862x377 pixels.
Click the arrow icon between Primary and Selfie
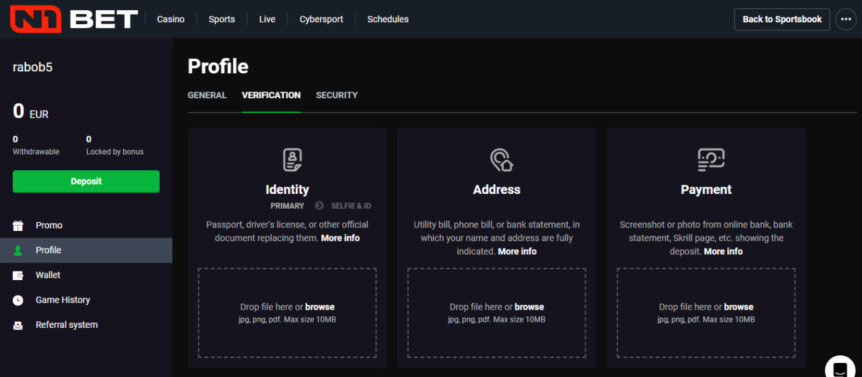pyautogui.click(x=319, y=206)
